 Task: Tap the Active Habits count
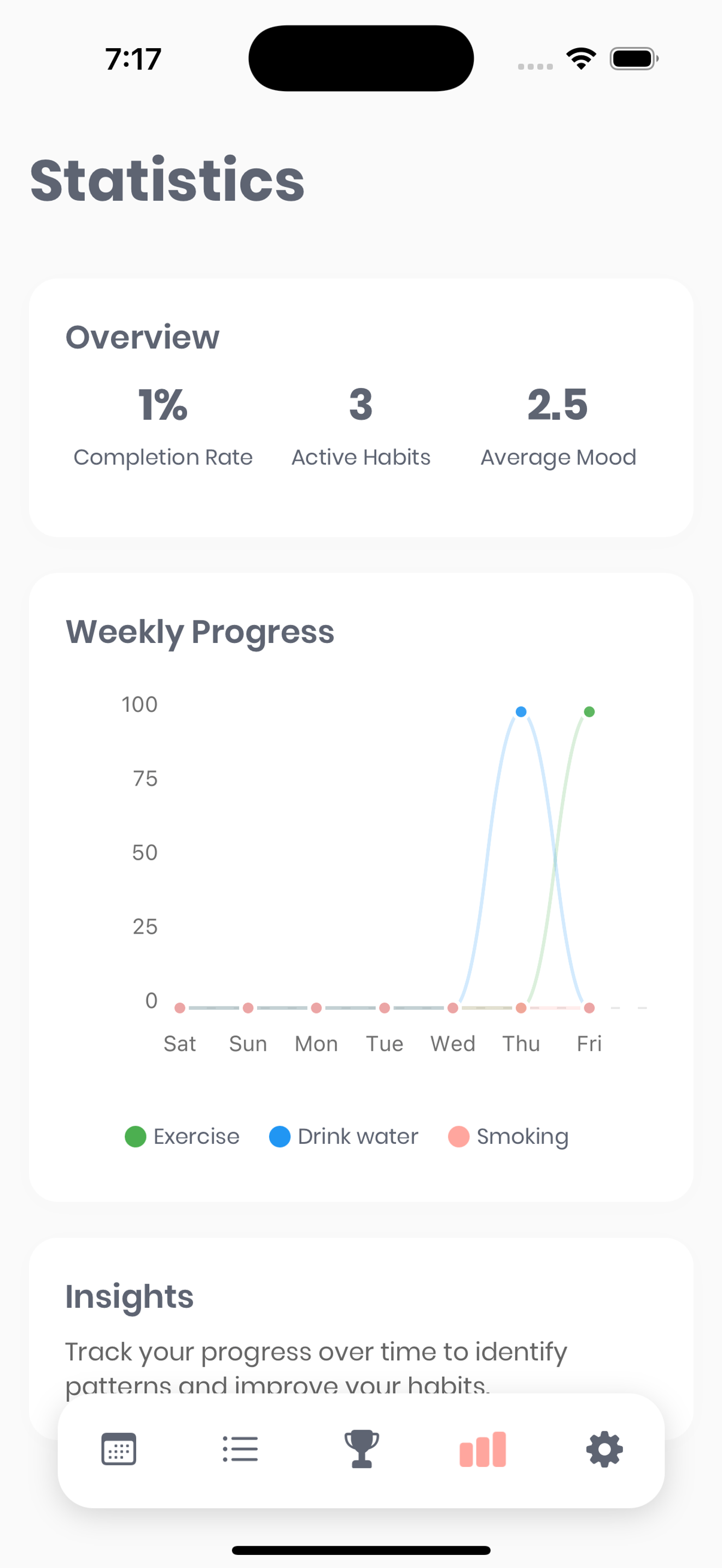(361, 425)
